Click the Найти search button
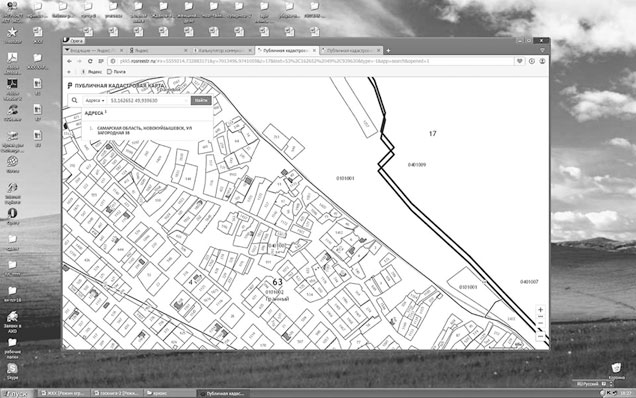Viewport: 636px width, 398px height. (x=201, y=100)
